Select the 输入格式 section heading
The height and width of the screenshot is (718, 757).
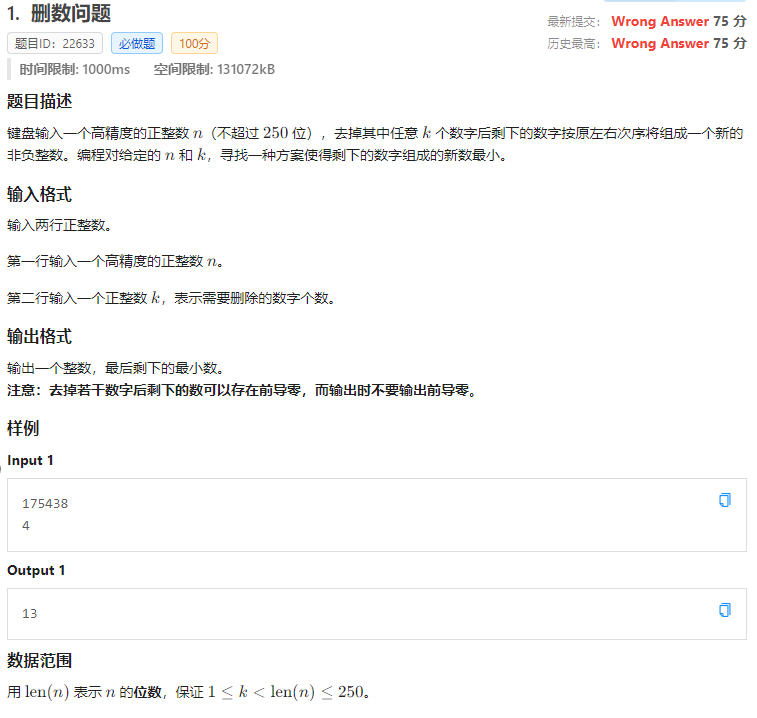39,194
